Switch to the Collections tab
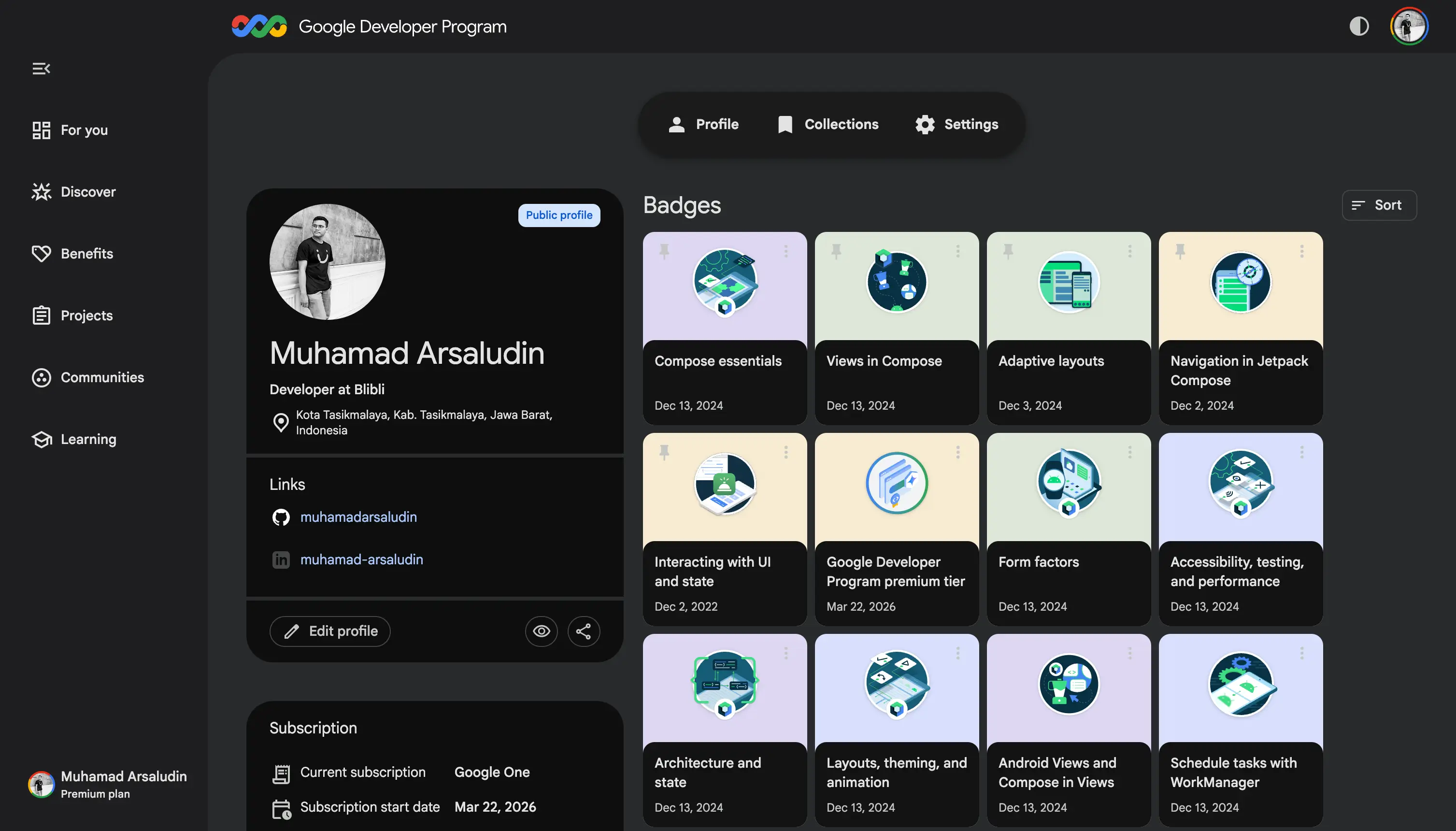1456x831 pixels. pyautogui.click(x=828, y=124)
